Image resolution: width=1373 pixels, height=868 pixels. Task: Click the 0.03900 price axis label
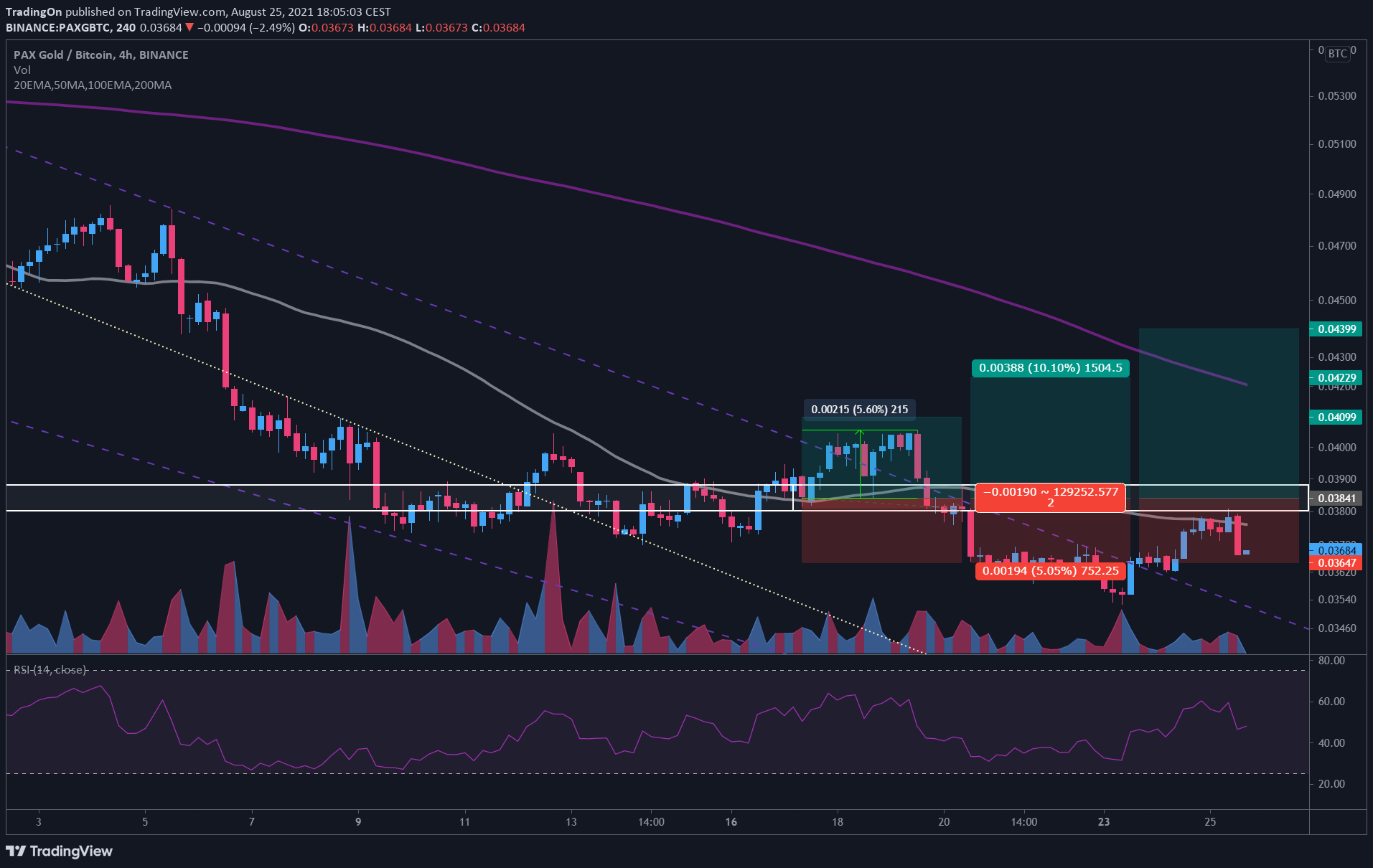[x=1337, y=479]
